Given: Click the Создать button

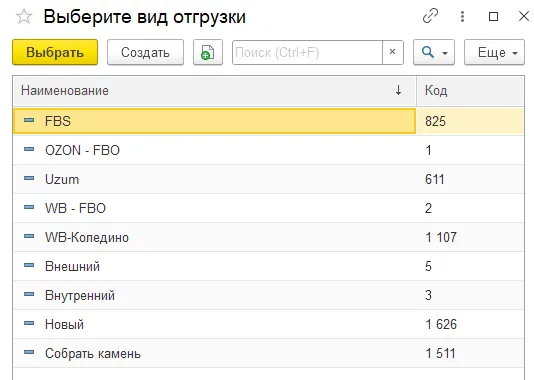Looking at the screenshot, I should coord(145,52).
